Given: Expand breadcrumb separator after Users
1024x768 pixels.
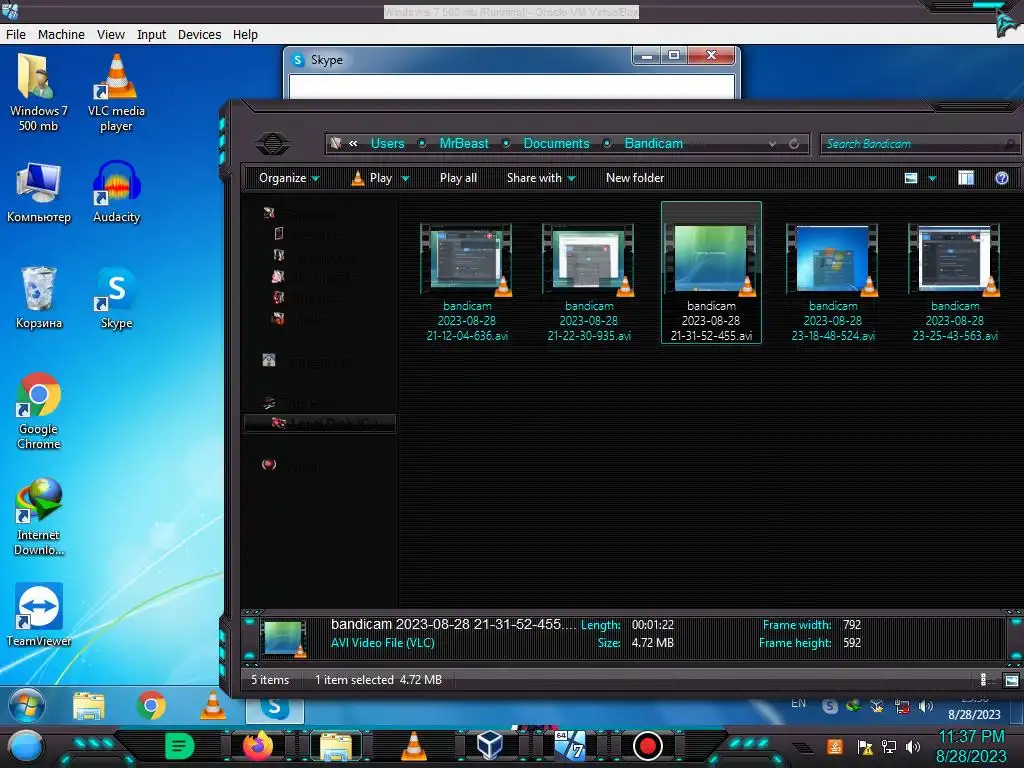Looking at the screenshot, I should [x=422, y=143].
